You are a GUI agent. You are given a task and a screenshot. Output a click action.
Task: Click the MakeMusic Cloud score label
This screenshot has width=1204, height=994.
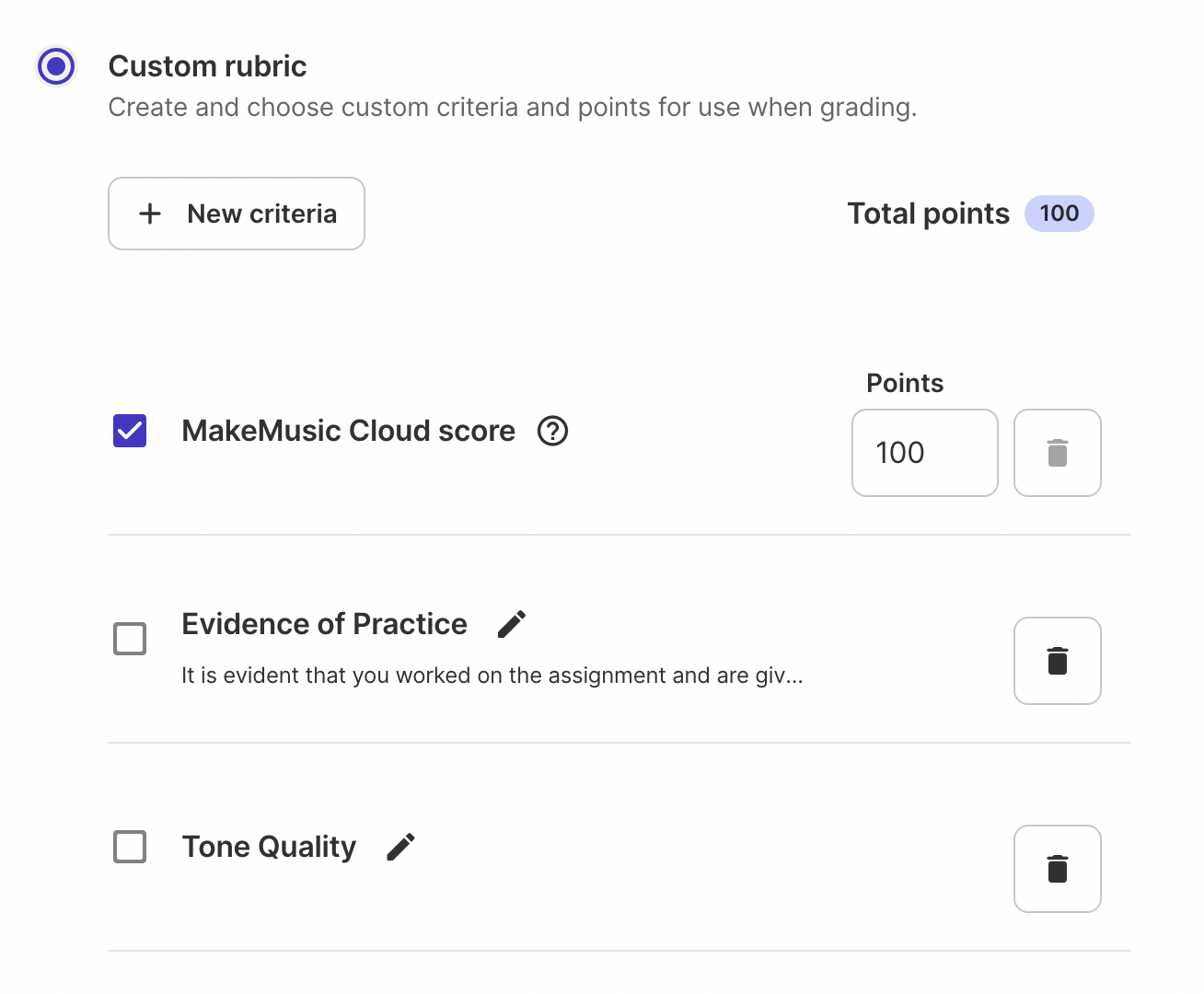348,431
